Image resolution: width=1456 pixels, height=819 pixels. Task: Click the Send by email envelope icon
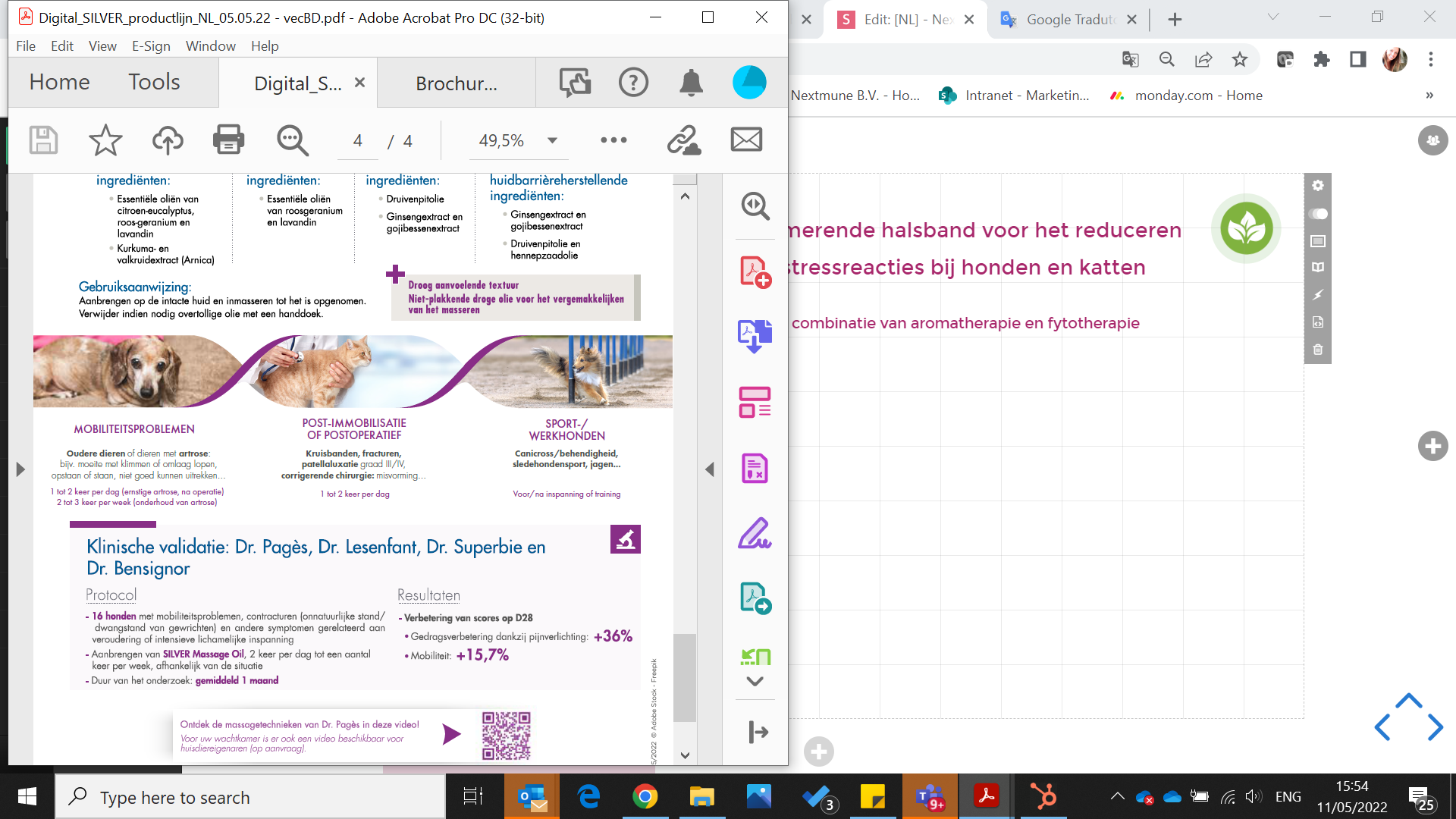click(746, 140)
